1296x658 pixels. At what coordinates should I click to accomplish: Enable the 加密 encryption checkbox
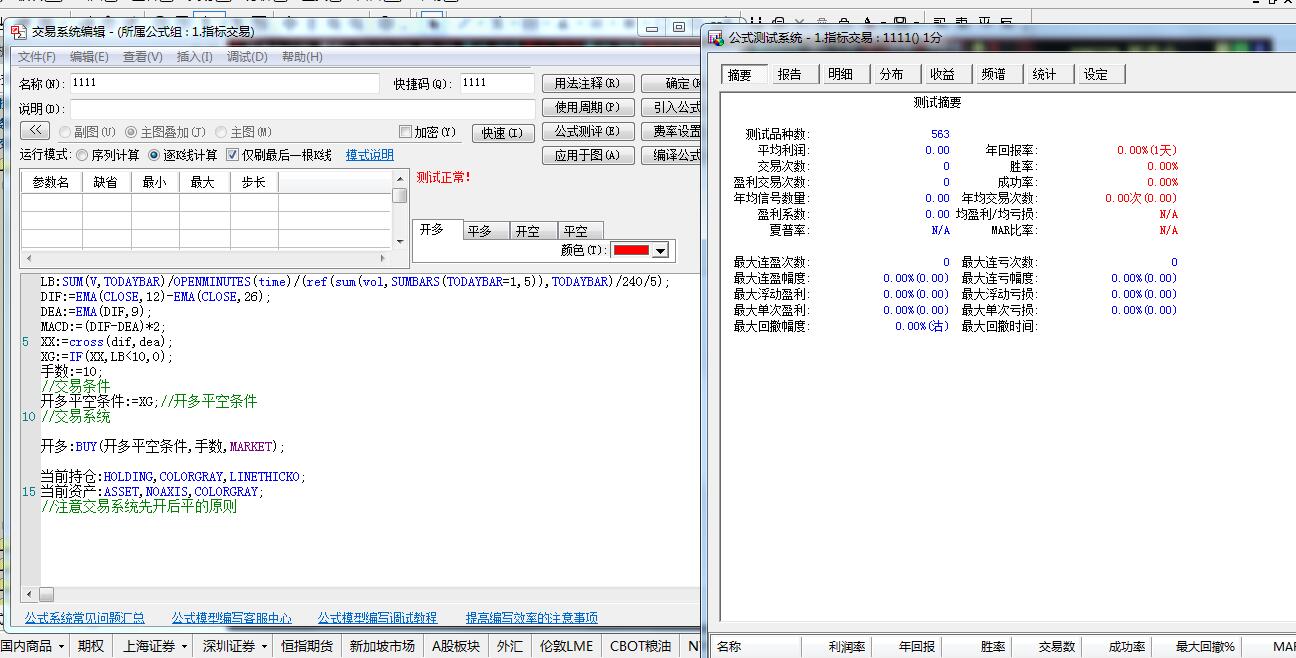[x=405, y=132]
